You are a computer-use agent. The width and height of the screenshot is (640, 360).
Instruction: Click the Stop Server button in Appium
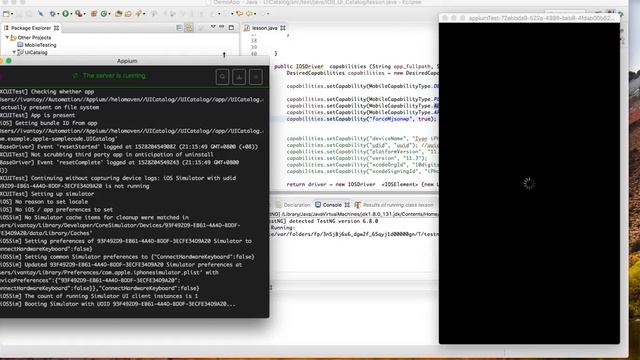click(x=256, y=77)
